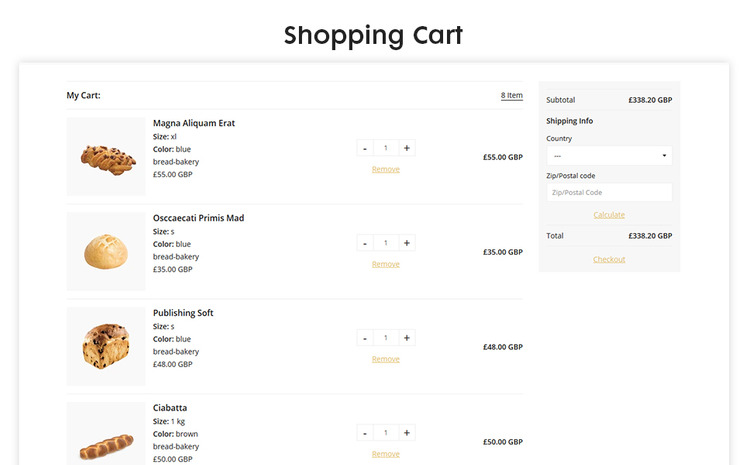Screen dimensions: 748x465
Task: Open the Osccaecati Primis Mad product title
Action: tap(198, 218)
